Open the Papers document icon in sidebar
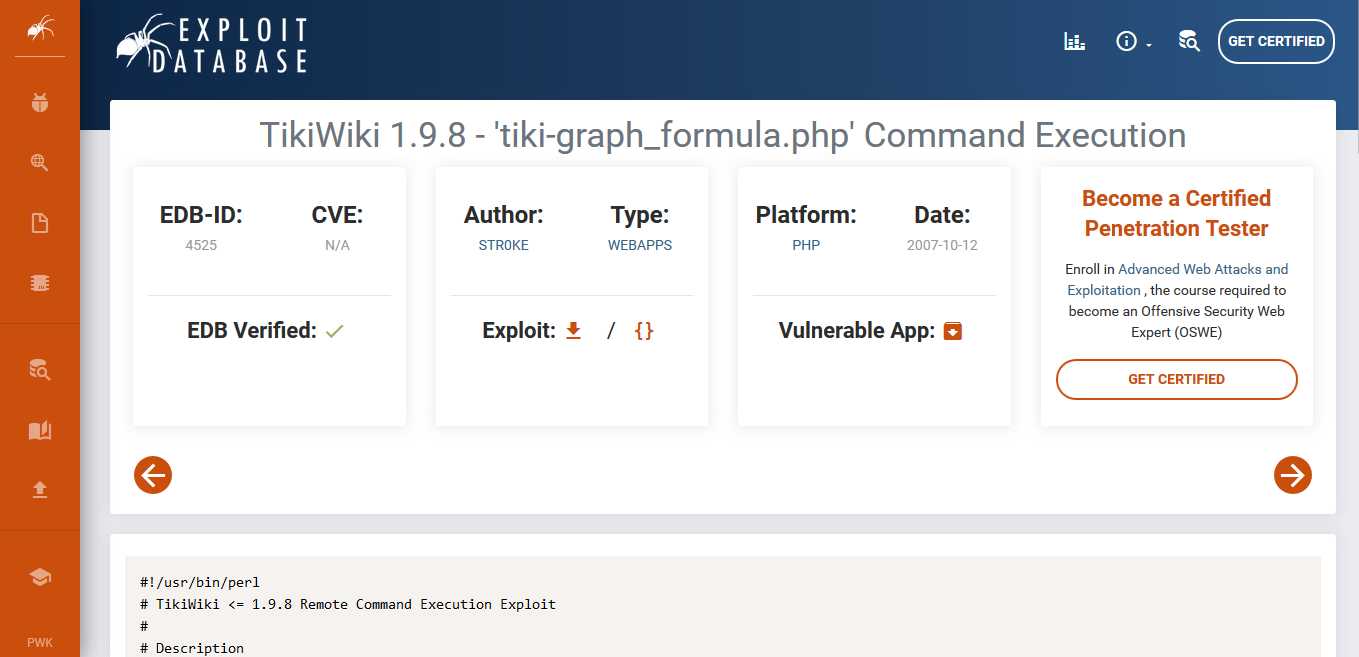 click(x=40, y=223)
